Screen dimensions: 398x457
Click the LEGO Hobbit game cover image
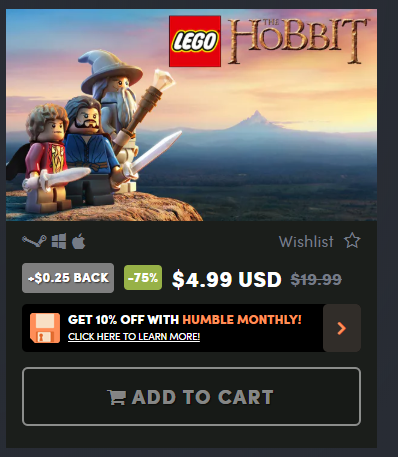point(191,115)
